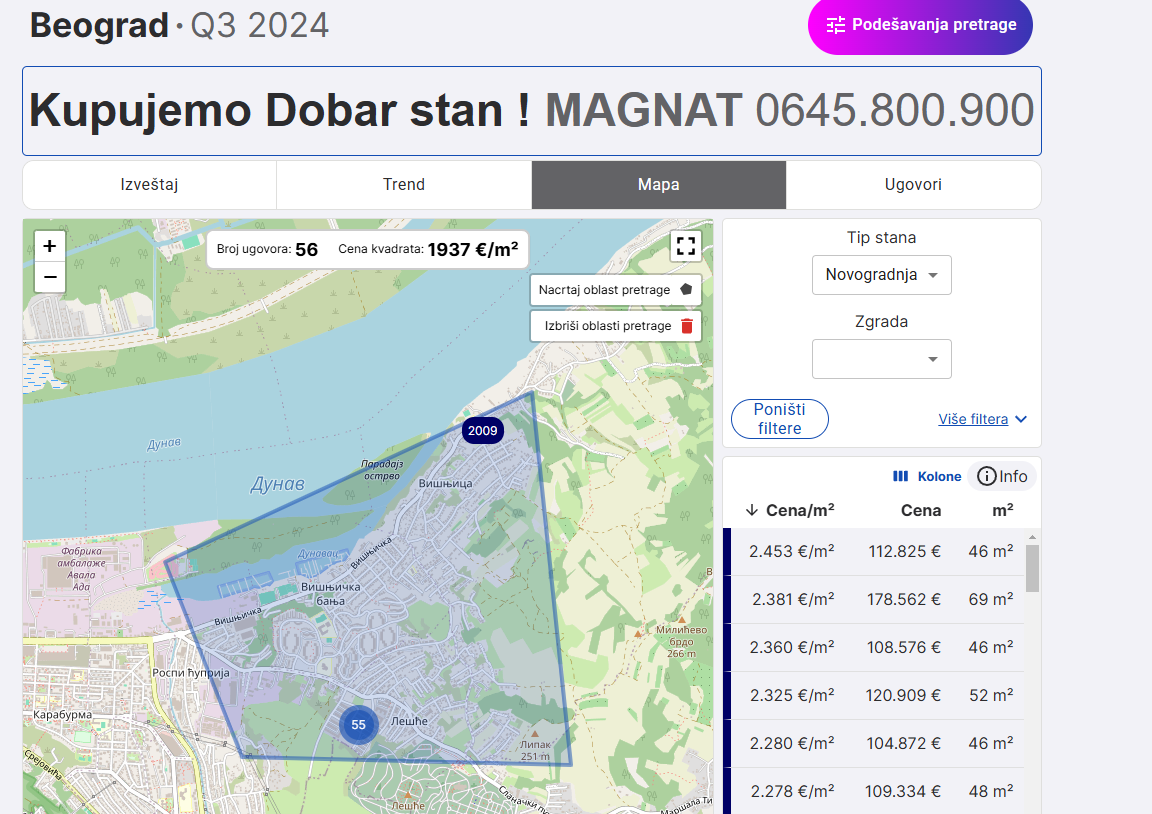
Task: Click the 2009 price marker on map
Action: [x=482, y=431]
